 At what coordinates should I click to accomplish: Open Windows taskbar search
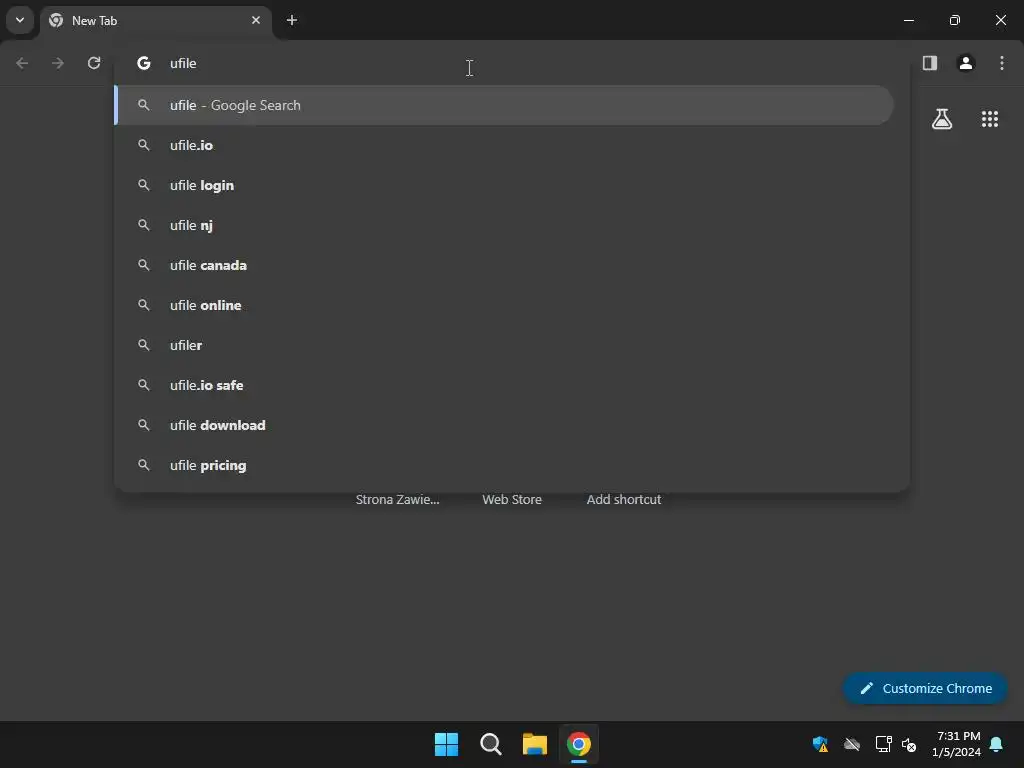490,744
